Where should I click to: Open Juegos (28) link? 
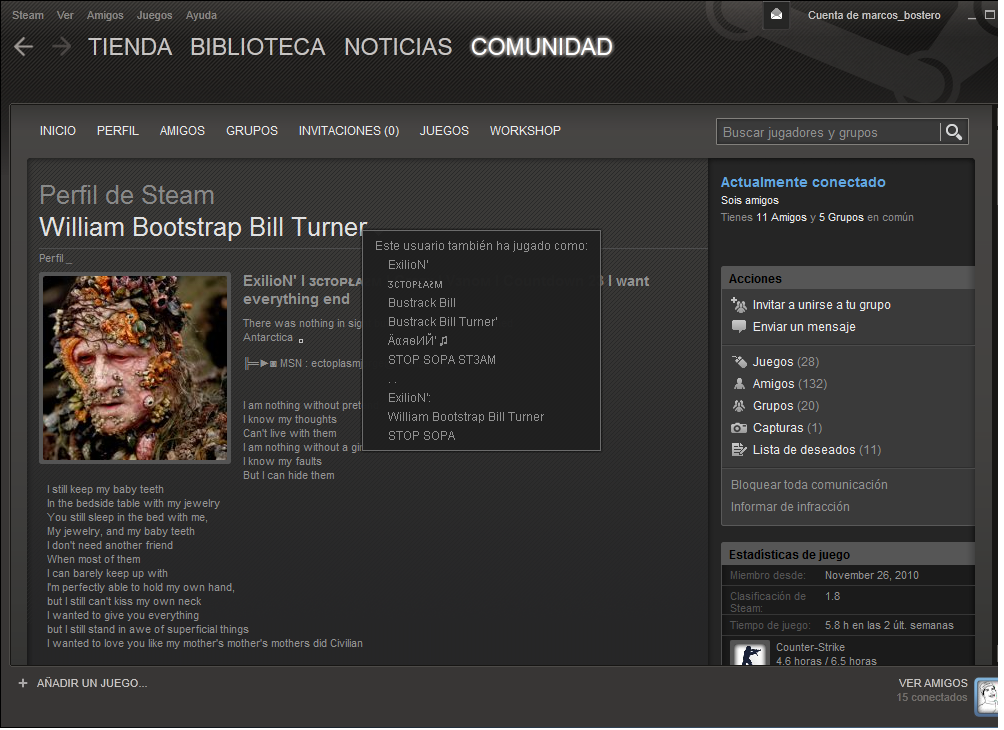(786, 362)
